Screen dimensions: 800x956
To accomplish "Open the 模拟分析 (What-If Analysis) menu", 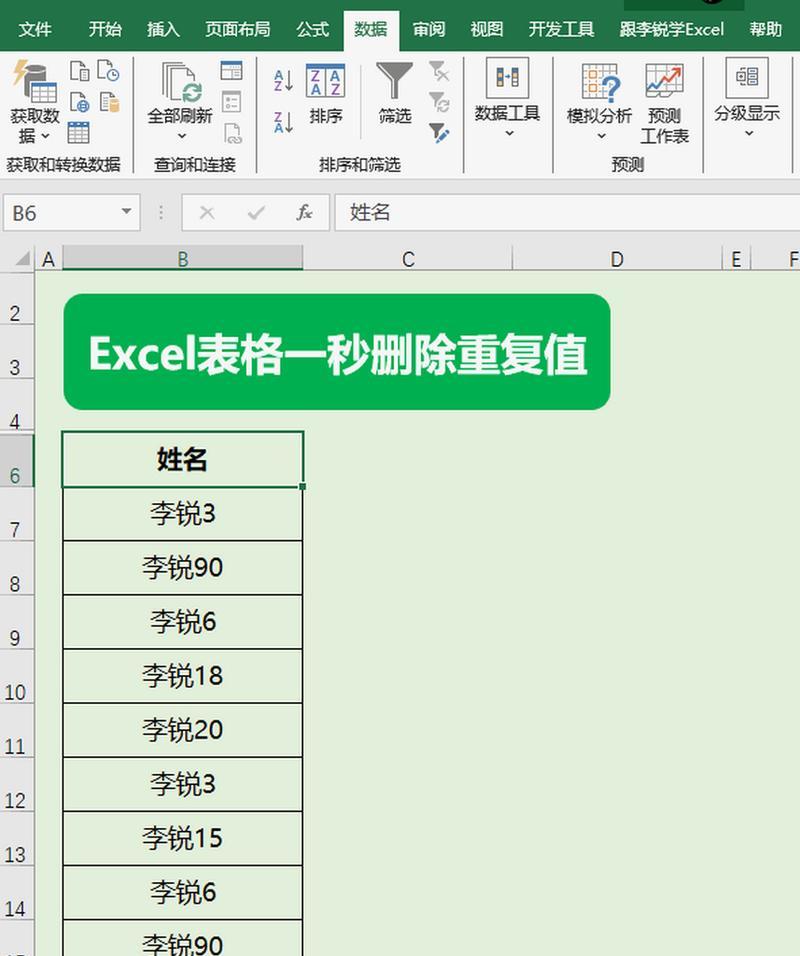I will click(599, 102).
